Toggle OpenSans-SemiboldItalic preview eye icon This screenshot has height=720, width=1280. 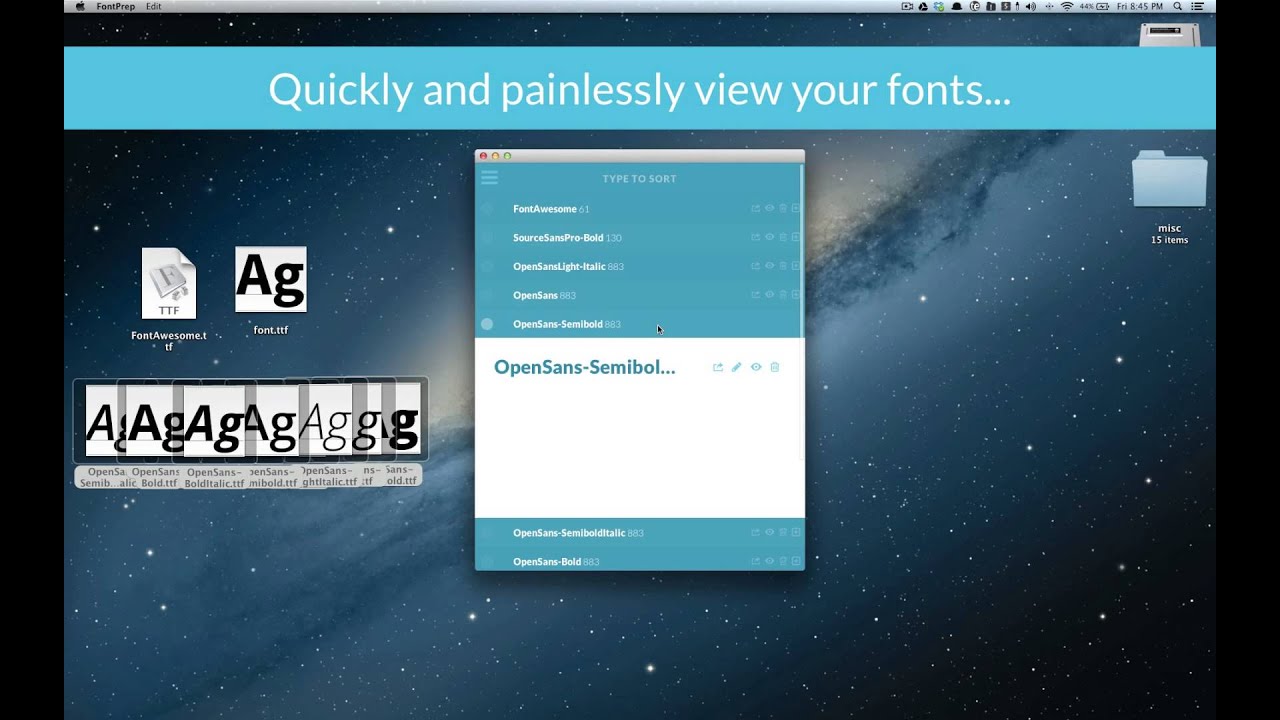pyautogui.click(x=770, y=532)
